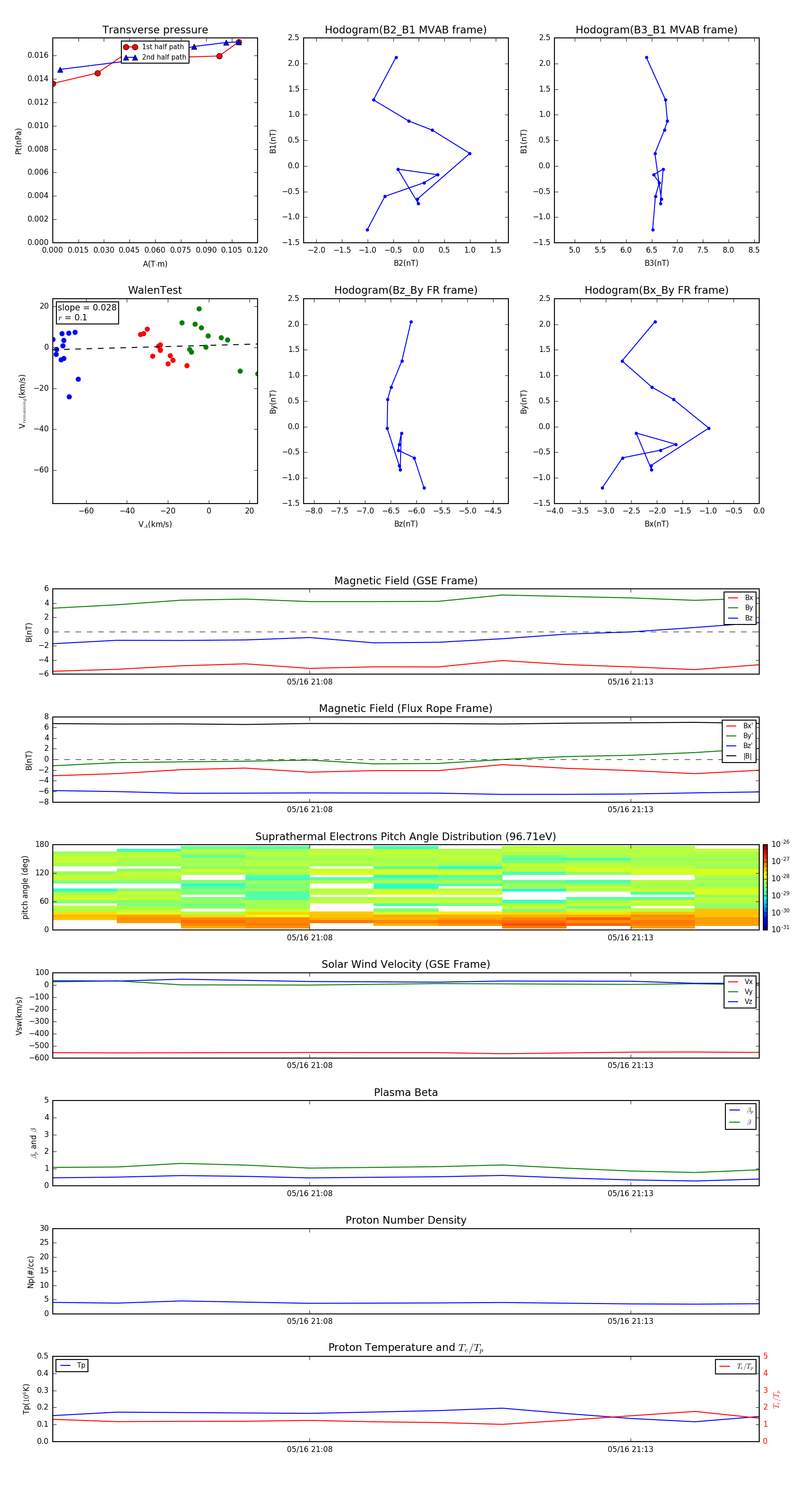Select the "Hodogram(Bz_By FR frame)" title

tap(406, 290)
